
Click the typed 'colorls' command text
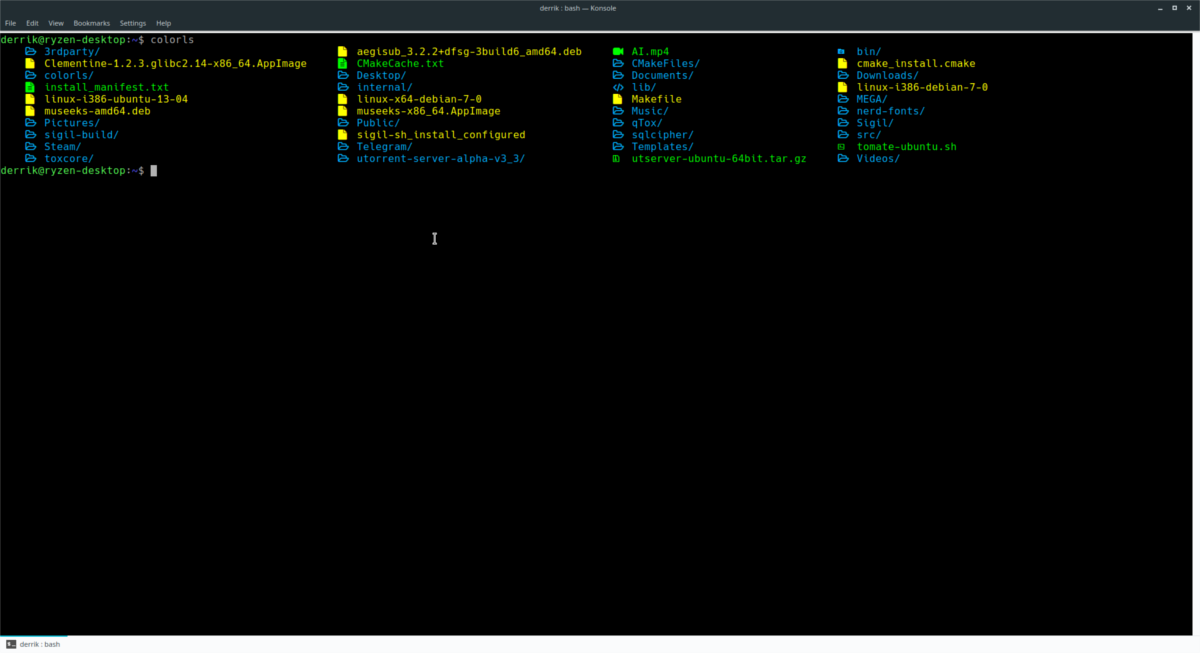click(x=172, y=39)
